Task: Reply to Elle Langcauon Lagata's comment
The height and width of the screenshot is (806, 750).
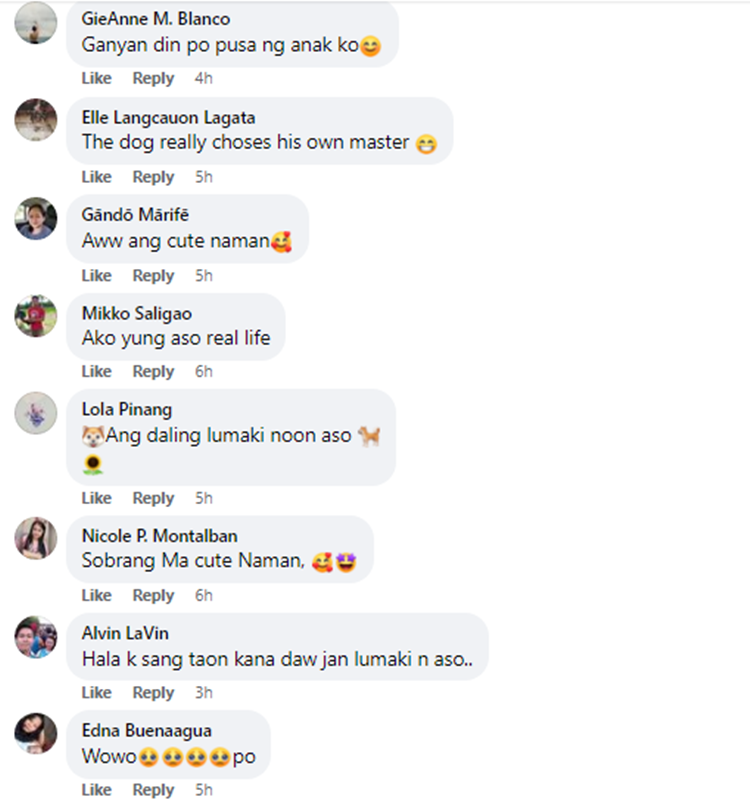Action: click(x=153, y=177)
